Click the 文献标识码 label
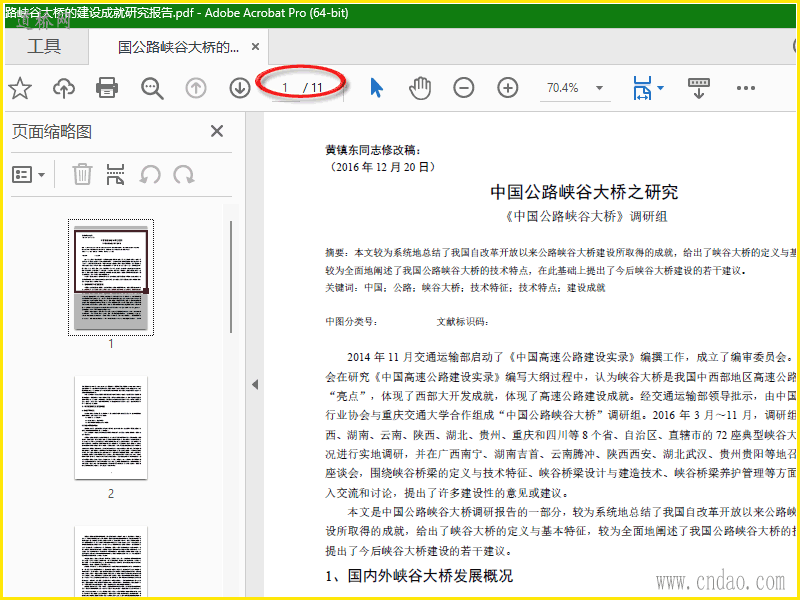The height and width of the screenshot is (600, 800). 462,321
